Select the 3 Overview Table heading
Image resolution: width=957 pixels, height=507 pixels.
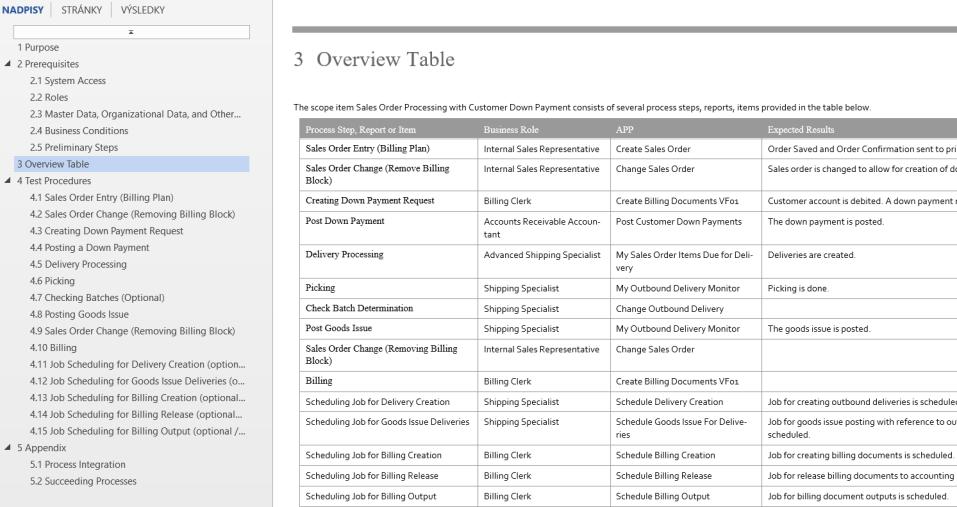(x=131, y=164)
